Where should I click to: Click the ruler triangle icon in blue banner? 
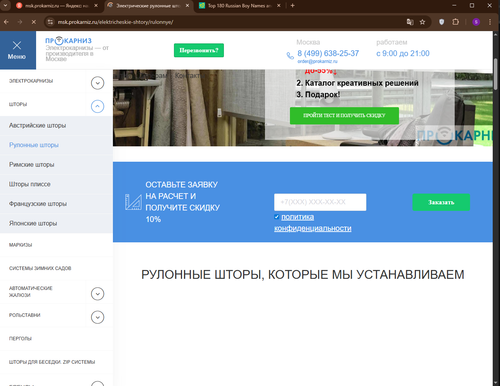(x=133, y=202)
